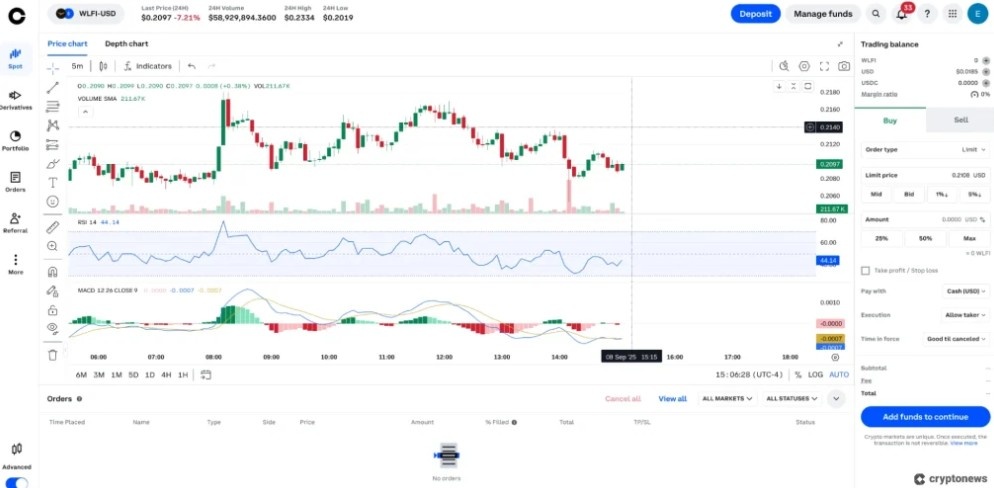
Task: Switch to the Sell tab
Action: click(960, 119)
